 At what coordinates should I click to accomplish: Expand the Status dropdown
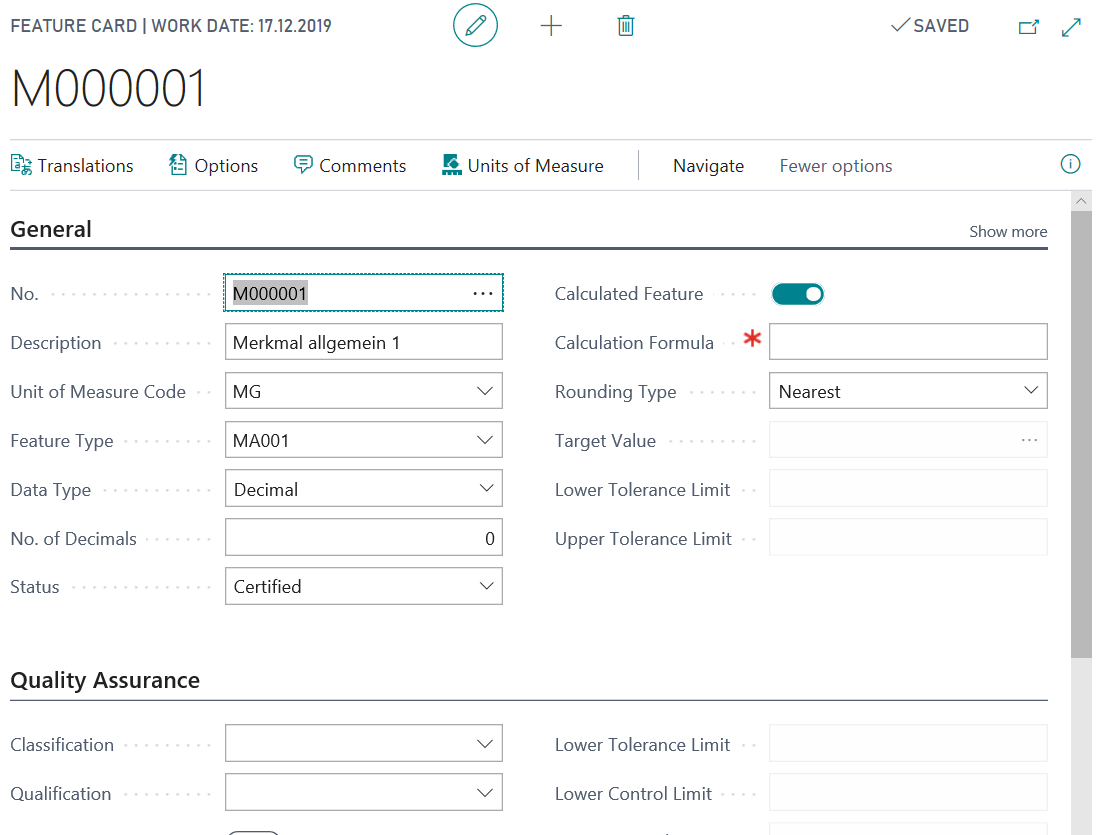486,586
